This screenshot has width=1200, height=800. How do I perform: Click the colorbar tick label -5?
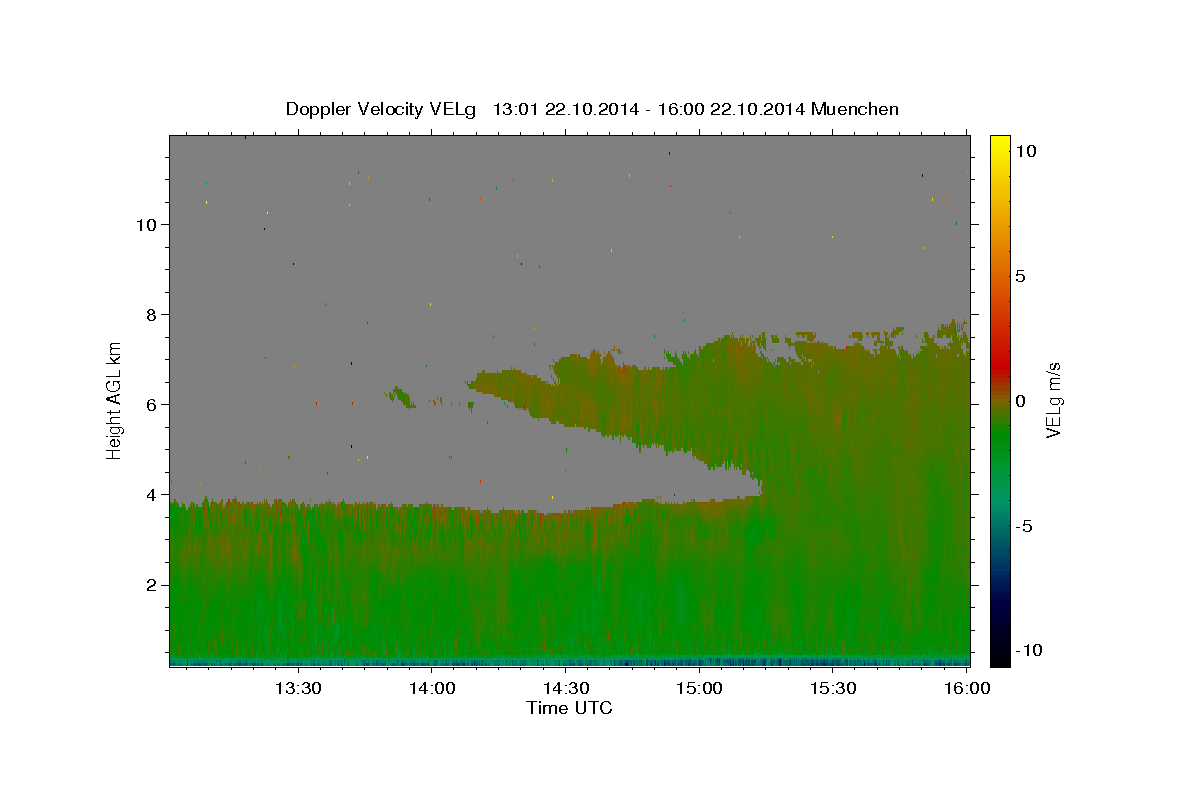1024,526
